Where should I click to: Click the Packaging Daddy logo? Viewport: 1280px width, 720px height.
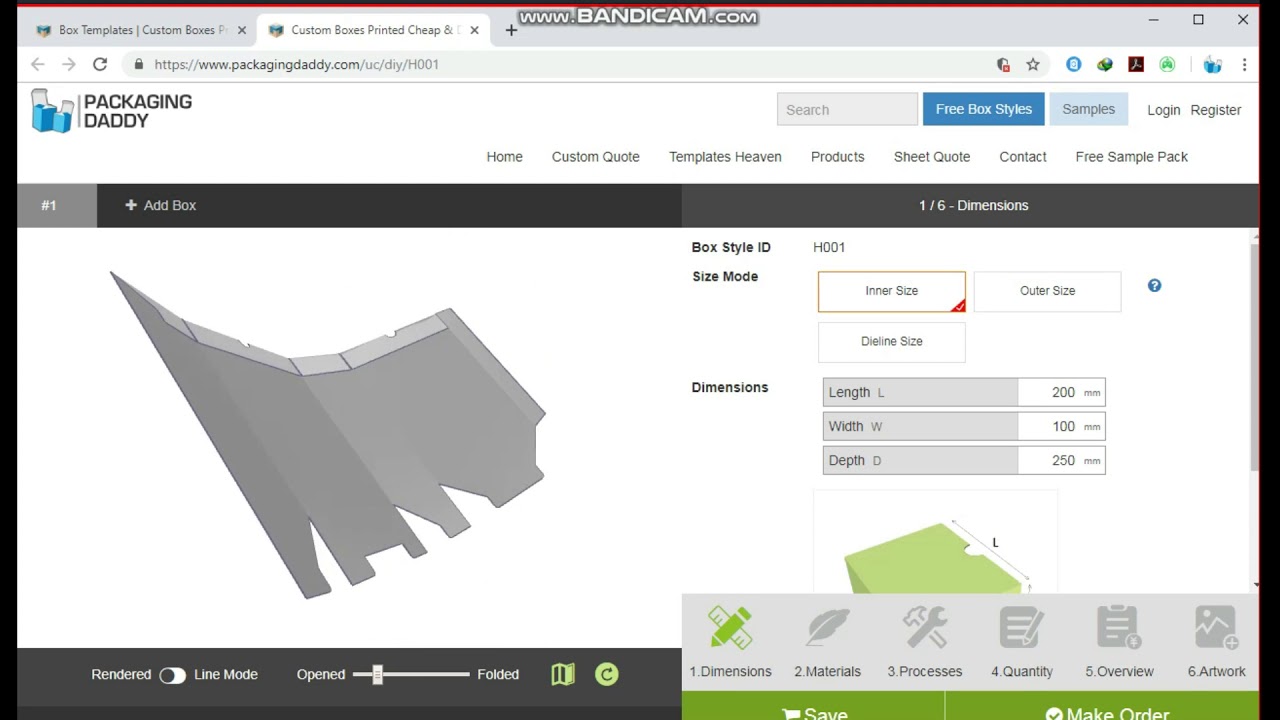111,111
